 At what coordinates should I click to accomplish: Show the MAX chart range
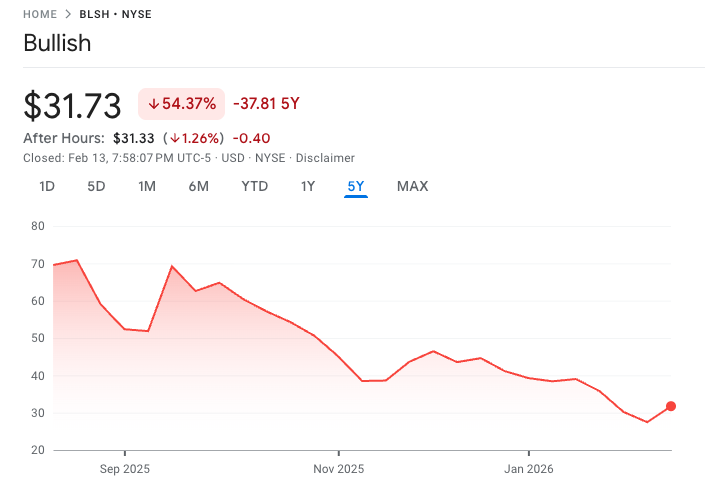pos(412,186)
